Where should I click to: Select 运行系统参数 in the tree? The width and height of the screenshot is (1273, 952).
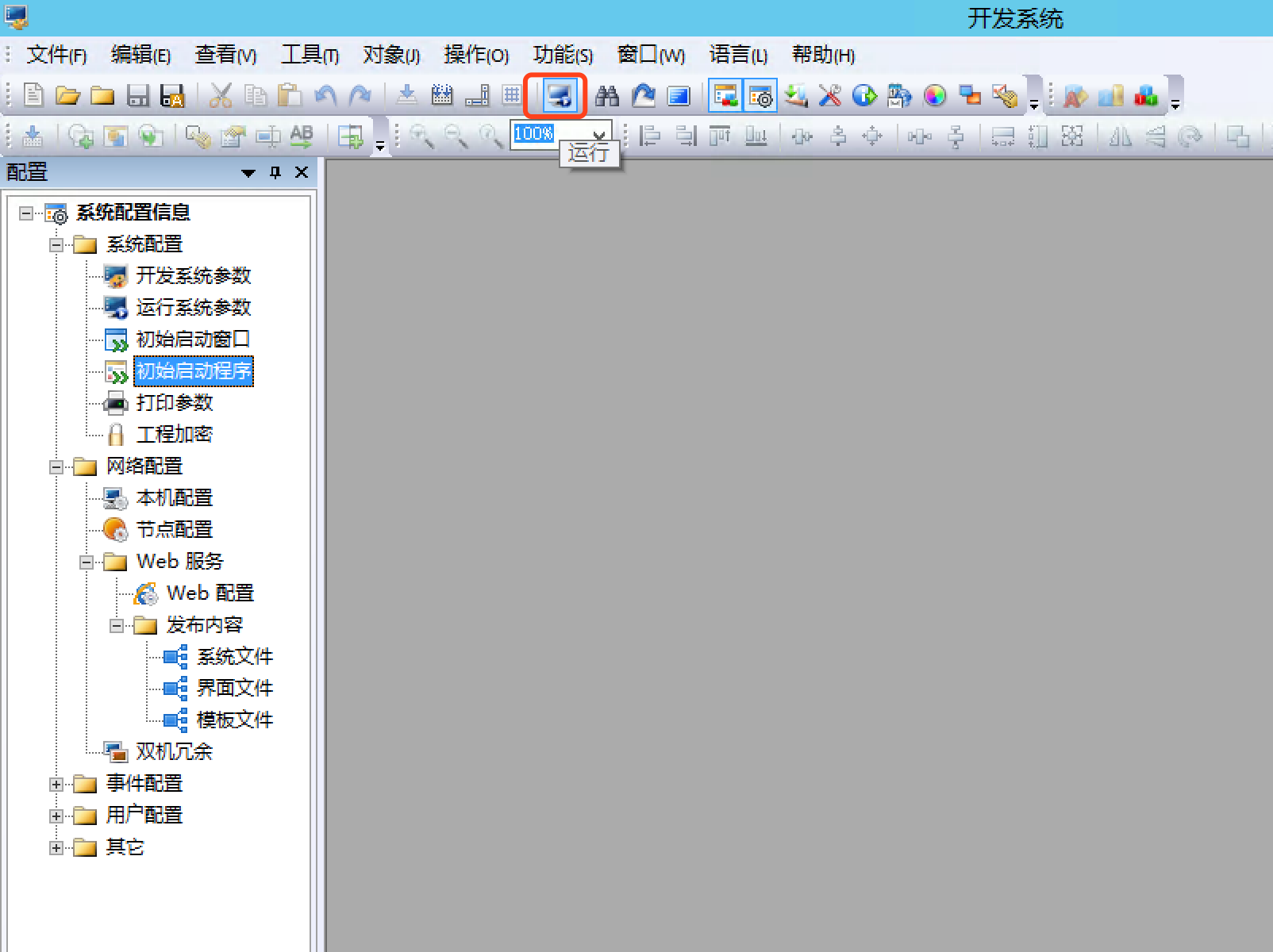(193, 307)
